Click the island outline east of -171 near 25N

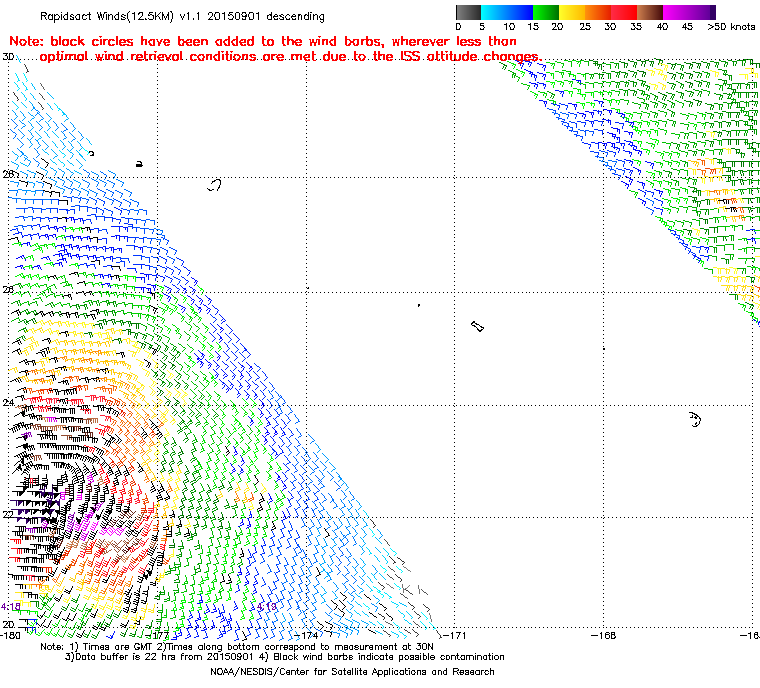tap(477, 326)
